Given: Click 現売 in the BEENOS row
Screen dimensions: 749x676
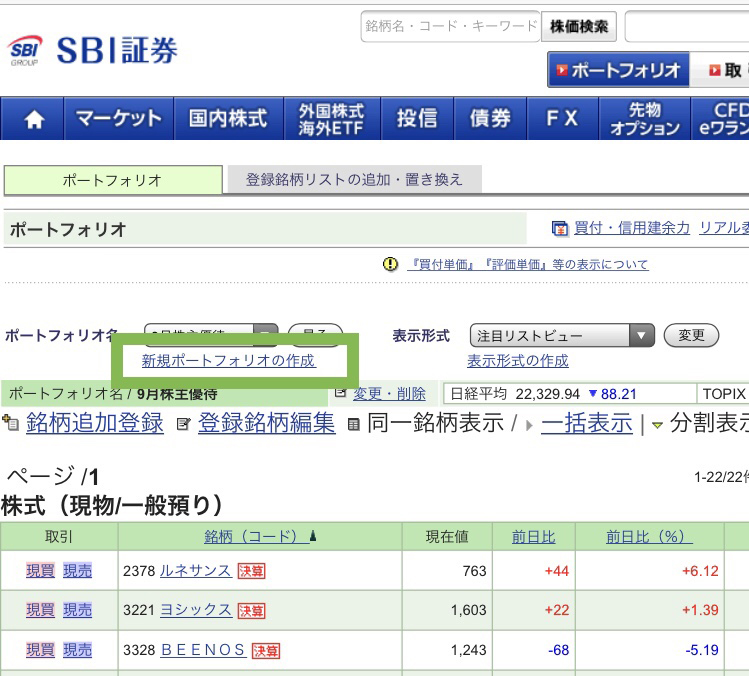Looking at the screenshot, I should click(x=77, y=650).
